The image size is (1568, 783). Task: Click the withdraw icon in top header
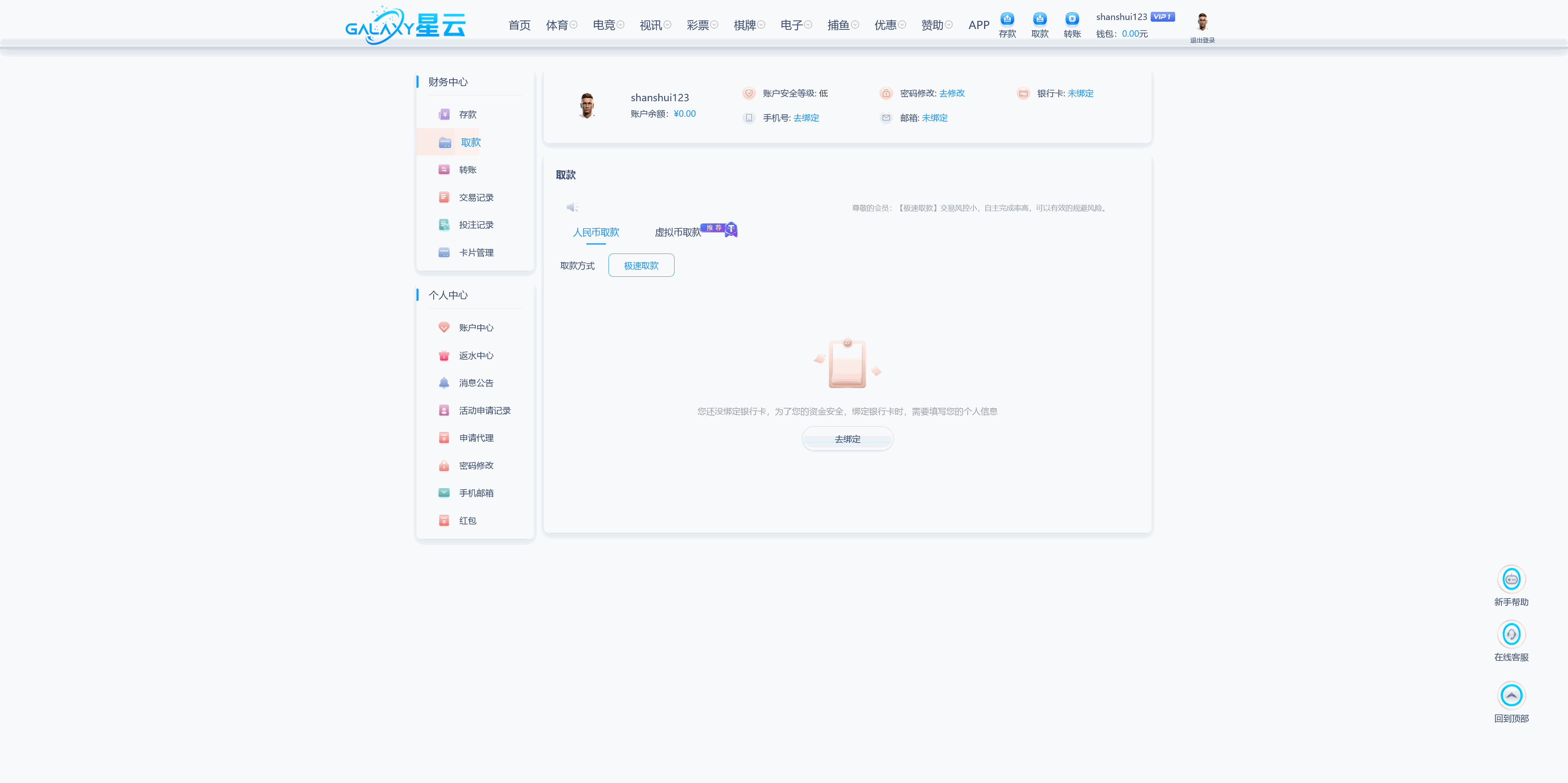1039,19
